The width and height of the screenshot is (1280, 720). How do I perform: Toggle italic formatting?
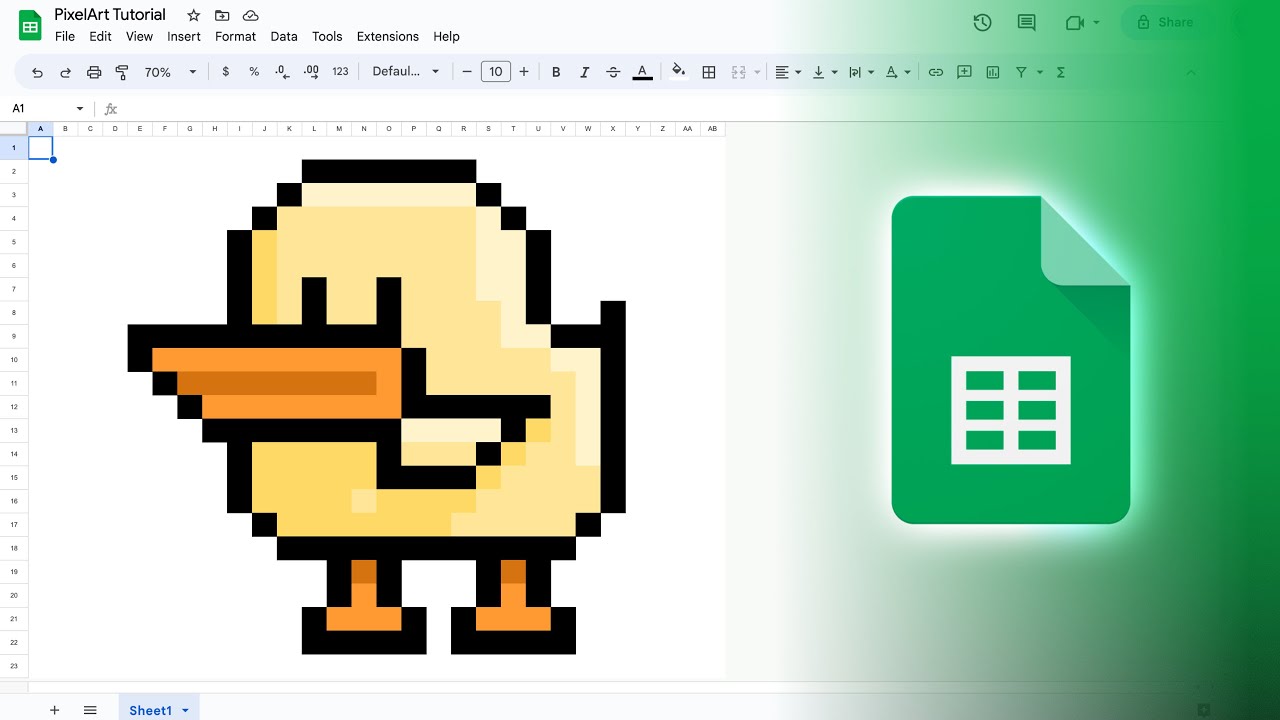[584, 72]
